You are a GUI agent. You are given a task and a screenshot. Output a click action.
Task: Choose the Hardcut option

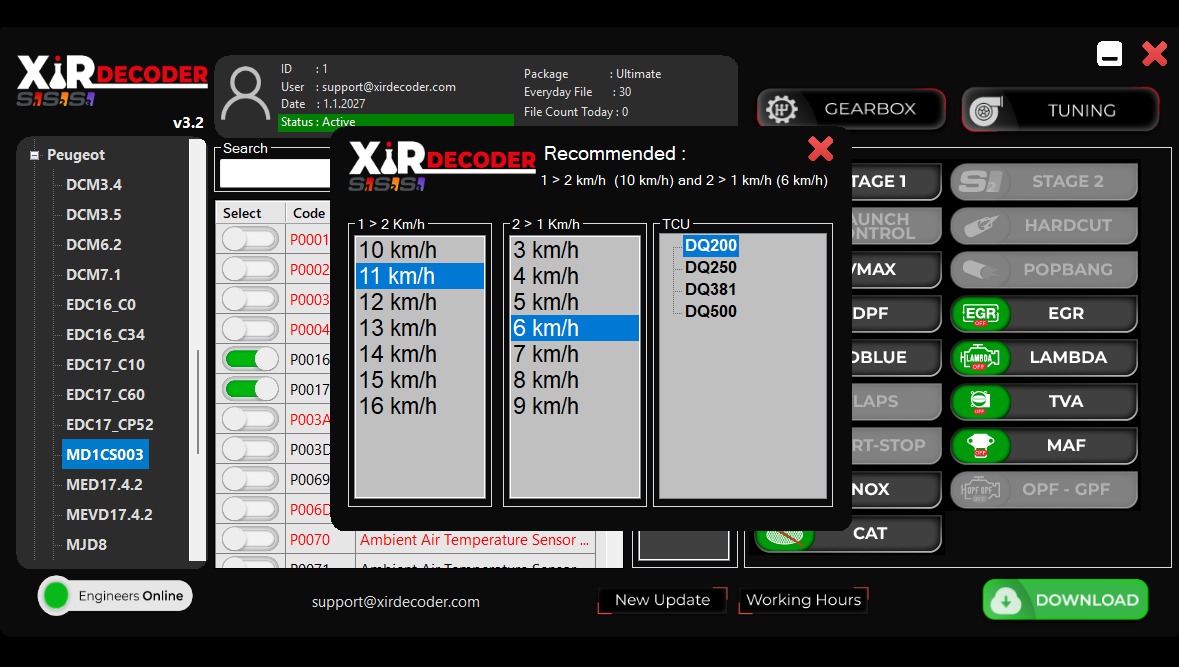coord(1044,225)
